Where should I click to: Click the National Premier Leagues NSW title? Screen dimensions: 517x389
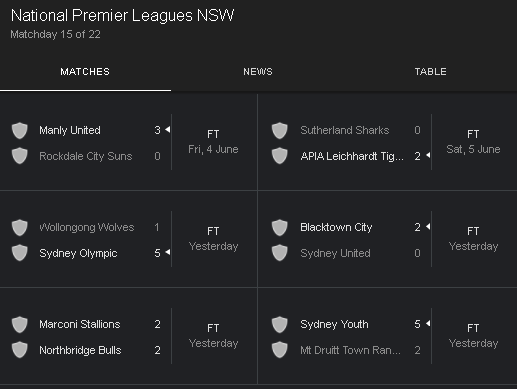pos(122,16)
